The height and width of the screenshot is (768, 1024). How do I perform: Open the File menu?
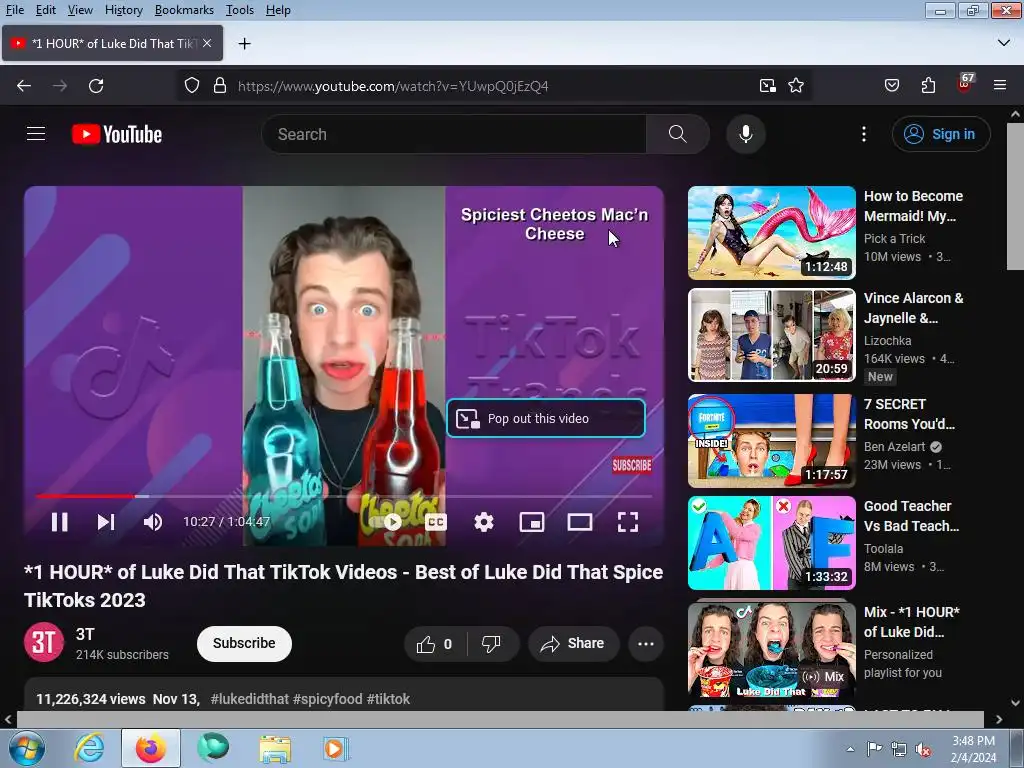click(x=14, y=10)
